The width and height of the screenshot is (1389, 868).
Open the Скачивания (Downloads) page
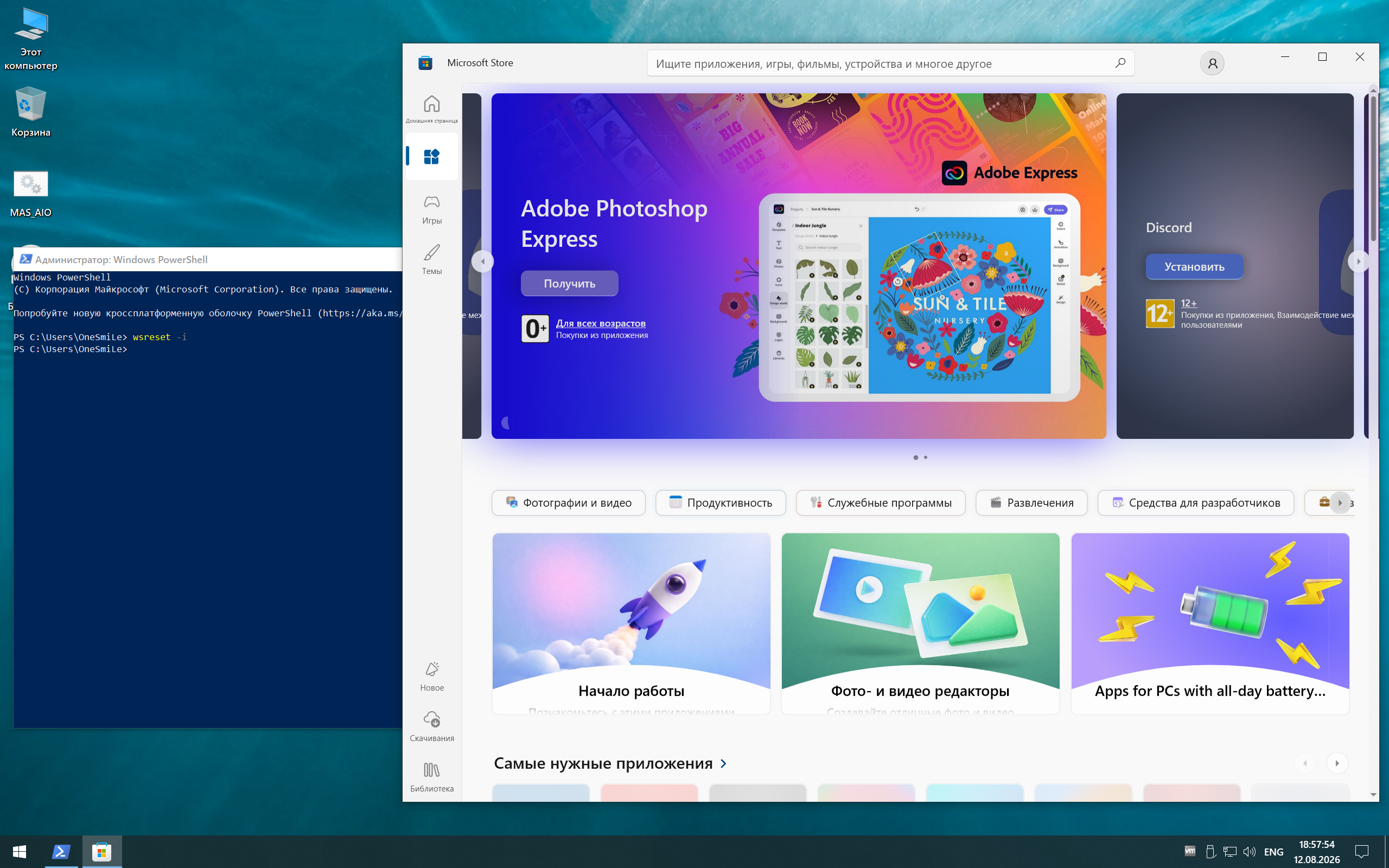click(431, 726)
